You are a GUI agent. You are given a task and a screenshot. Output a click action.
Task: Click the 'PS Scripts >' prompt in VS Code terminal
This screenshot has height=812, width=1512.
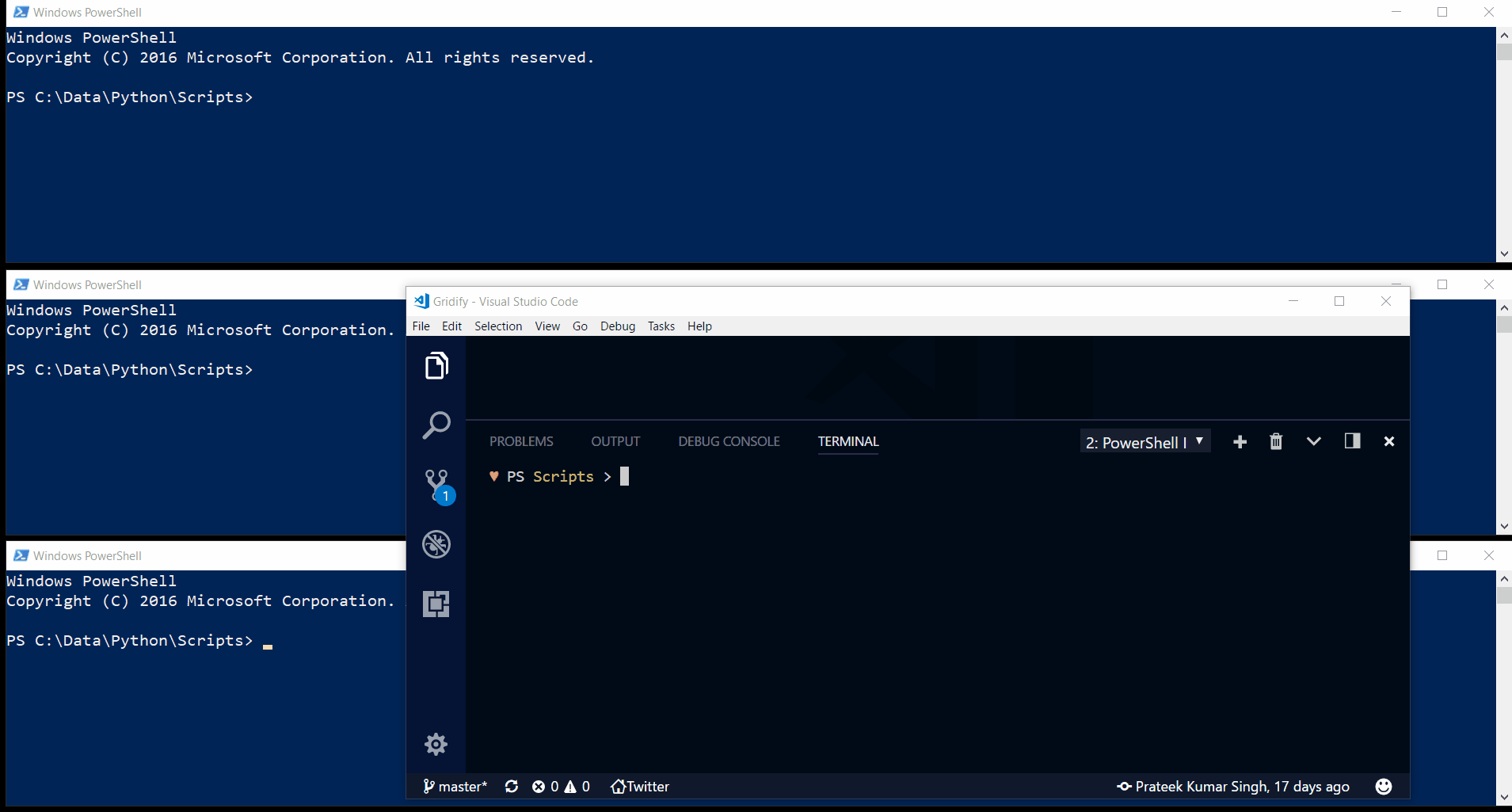point(559,476)
